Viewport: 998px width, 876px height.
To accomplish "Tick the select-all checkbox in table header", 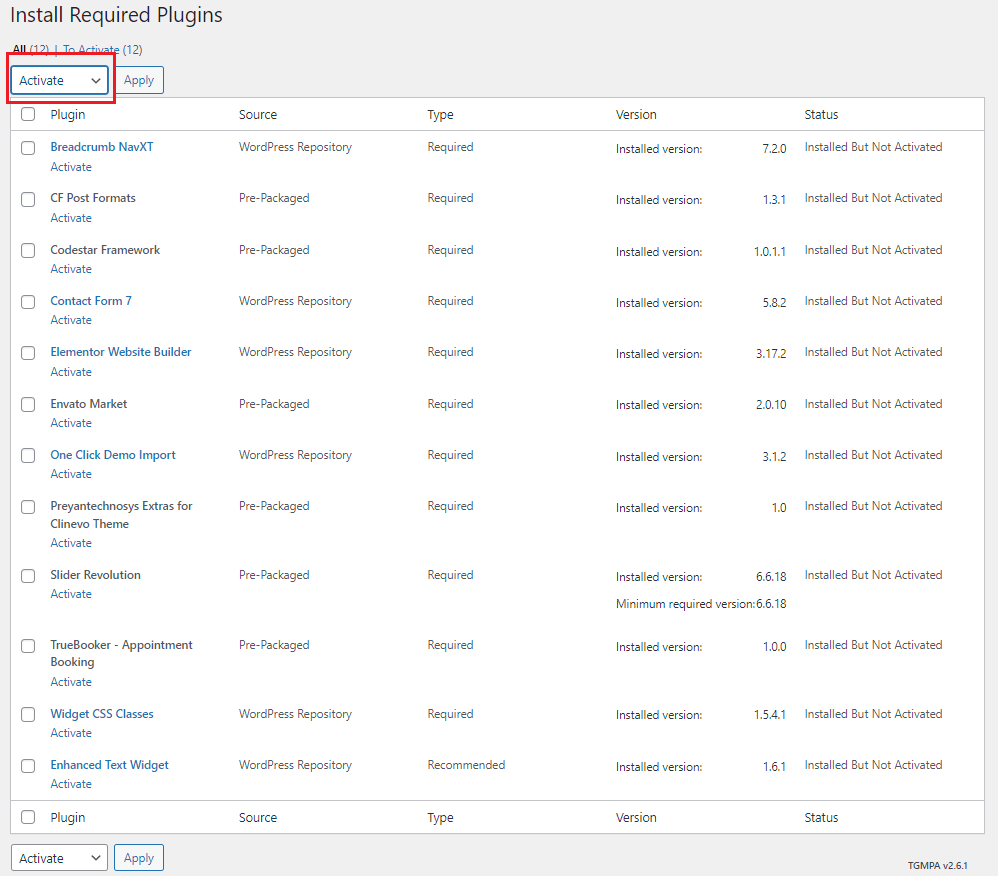I will [x=28, y=114].
